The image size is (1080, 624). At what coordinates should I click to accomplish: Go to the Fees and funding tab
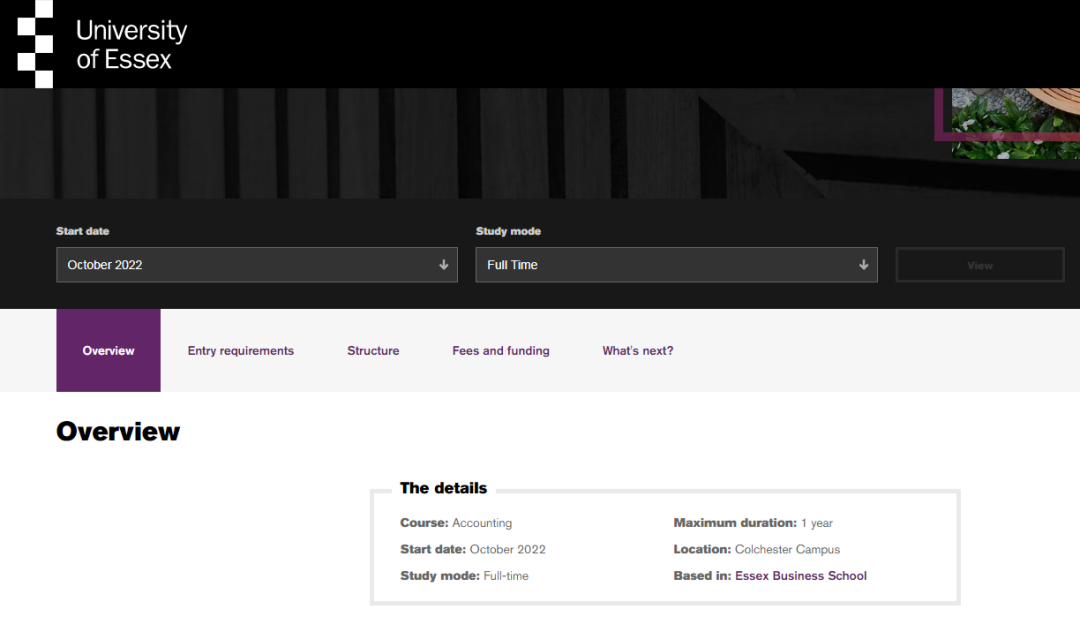click(501, 351)
